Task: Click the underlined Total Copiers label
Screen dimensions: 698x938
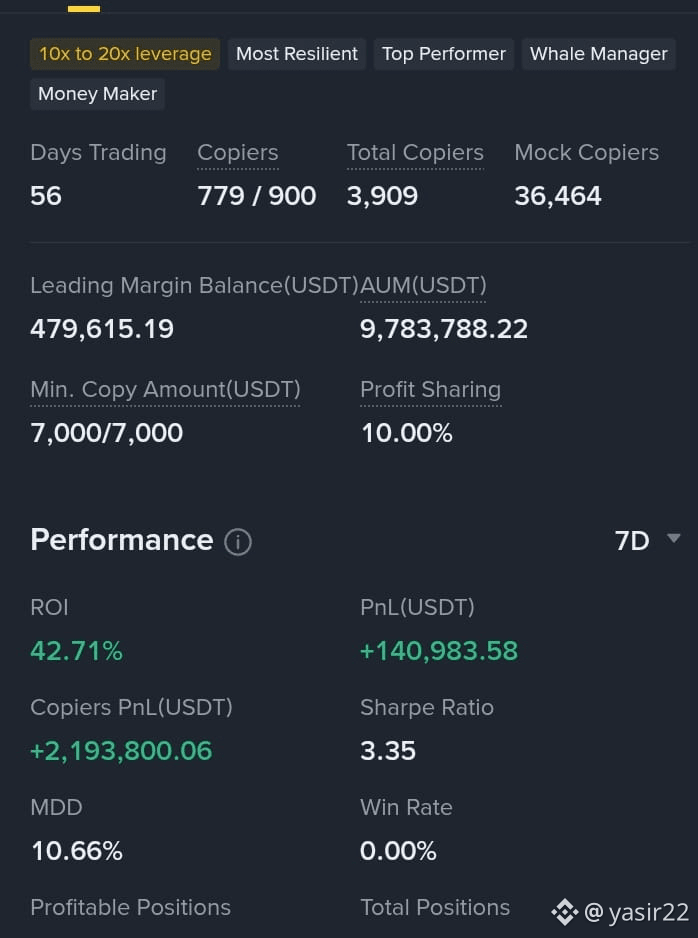Action: coord(415,153)
